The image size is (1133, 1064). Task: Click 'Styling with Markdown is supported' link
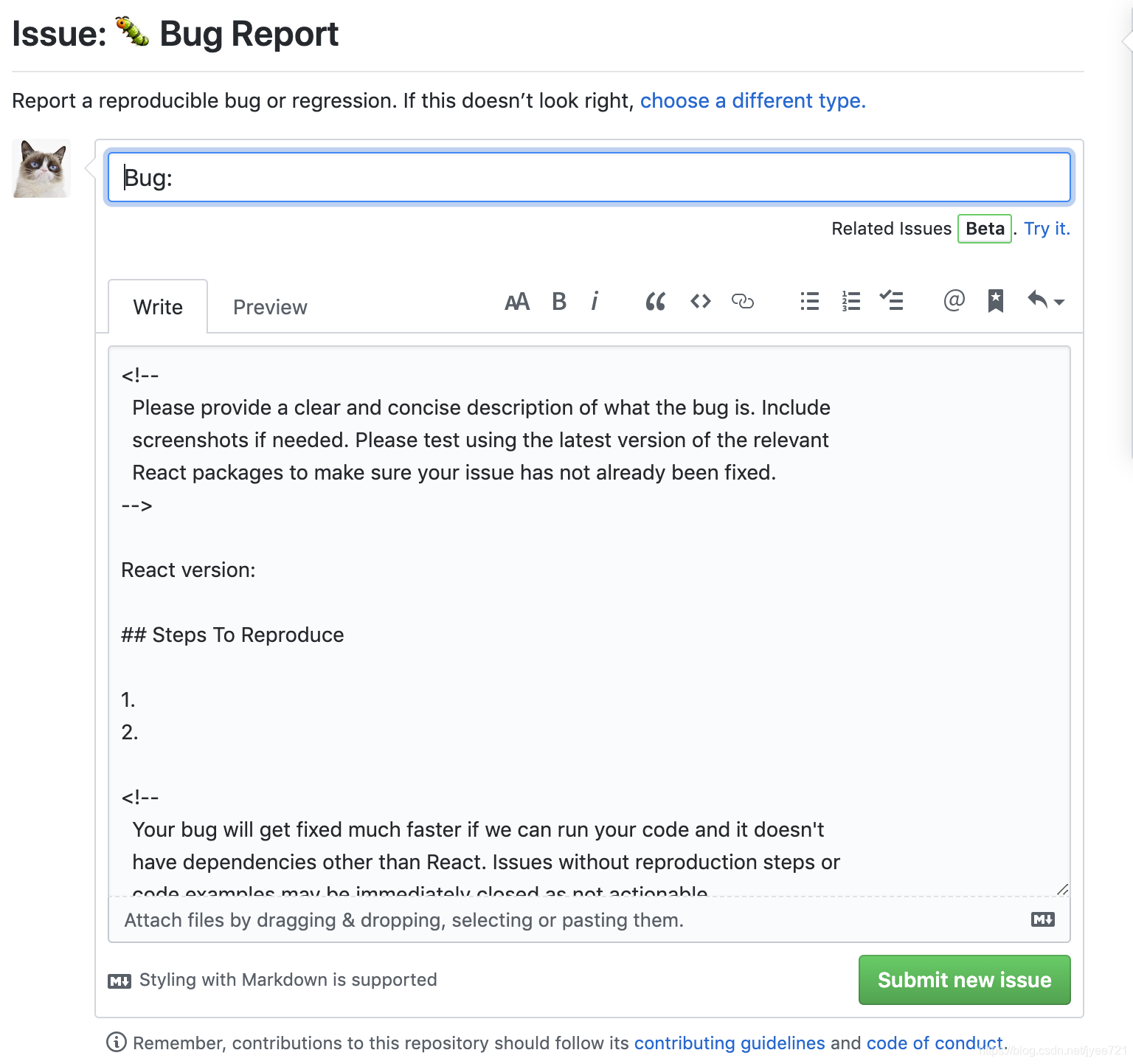(288, 980)
